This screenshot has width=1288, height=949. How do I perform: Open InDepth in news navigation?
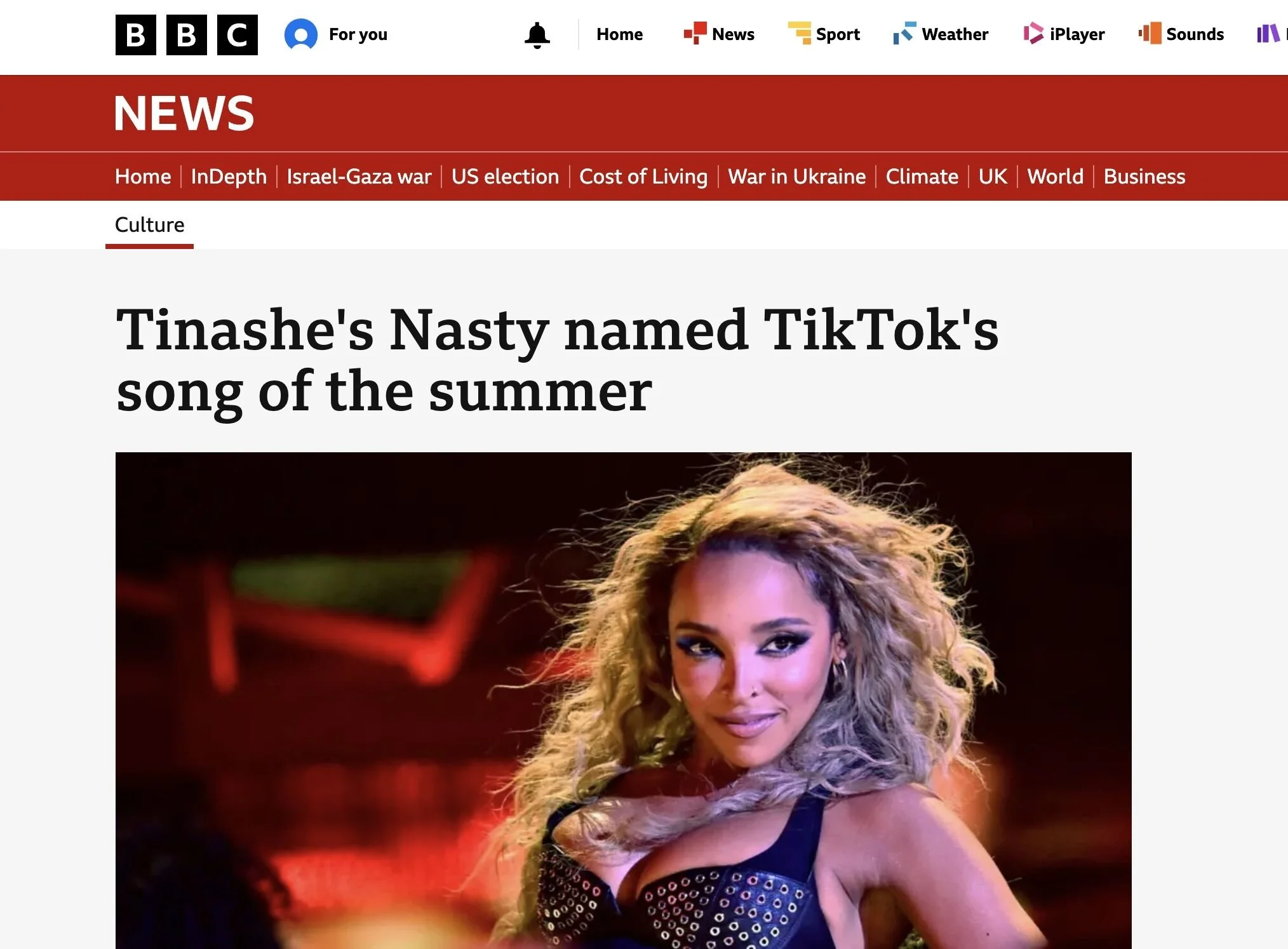coord(229,176)
